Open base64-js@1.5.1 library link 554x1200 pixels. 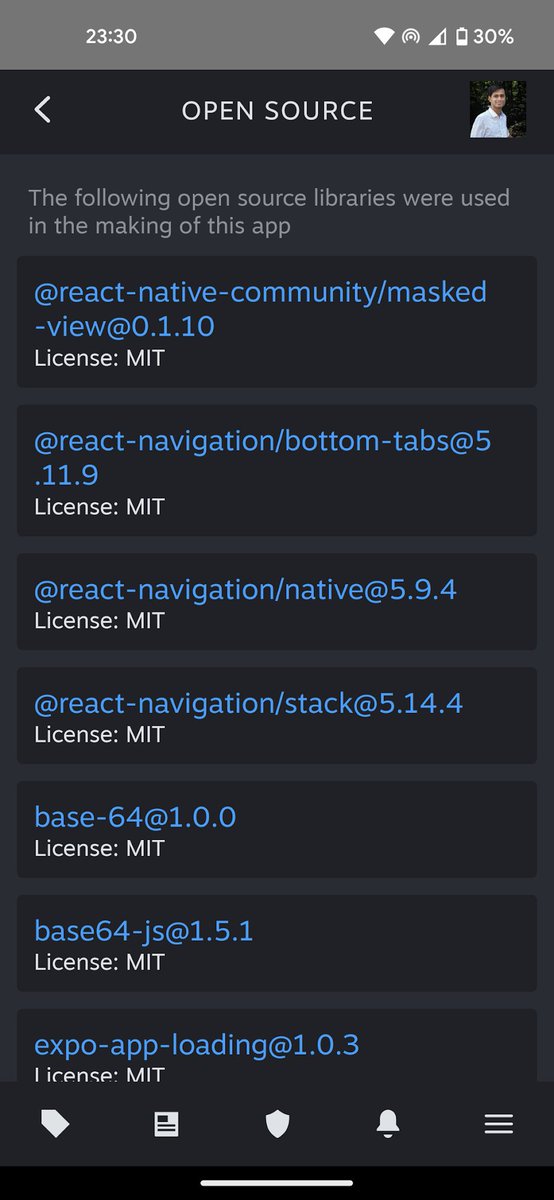[144, 932]
